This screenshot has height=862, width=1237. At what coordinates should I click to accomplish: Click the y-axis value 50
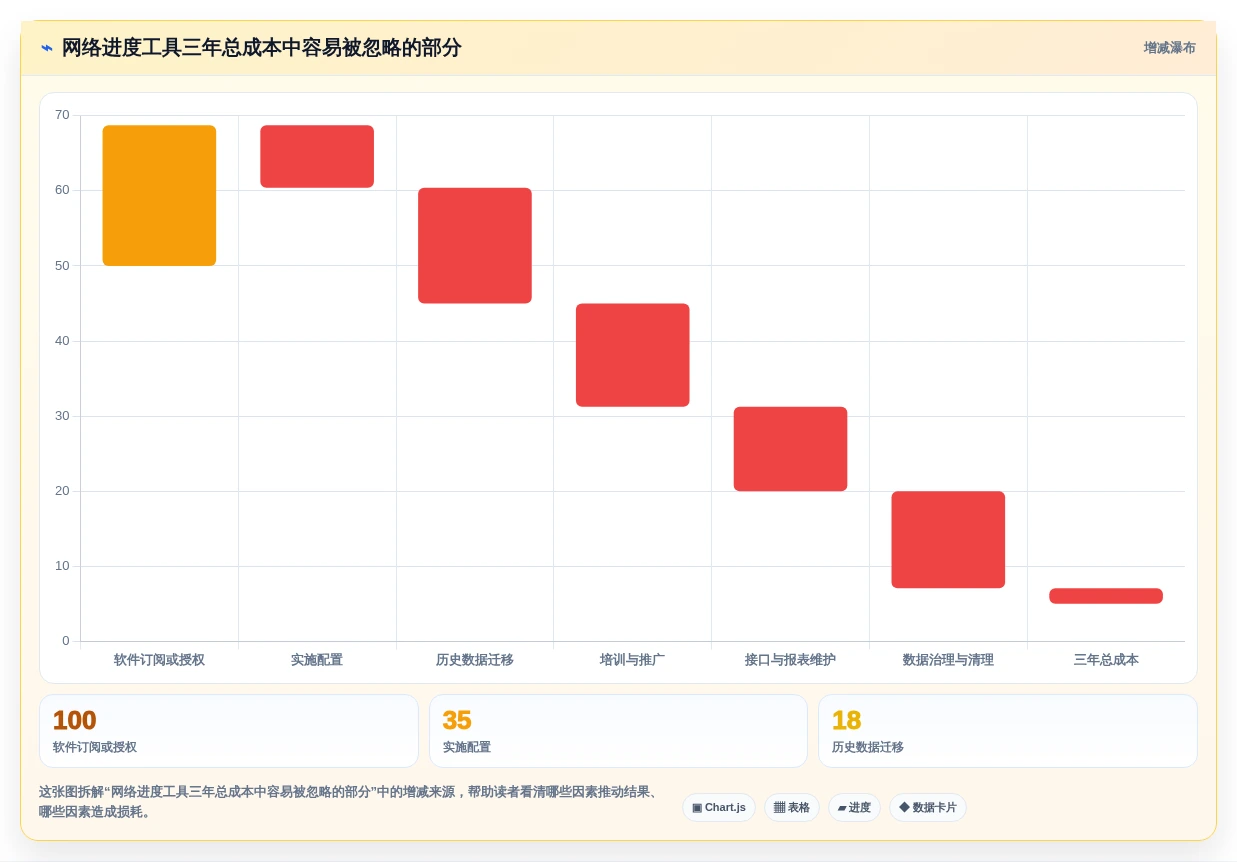(62, 266)
